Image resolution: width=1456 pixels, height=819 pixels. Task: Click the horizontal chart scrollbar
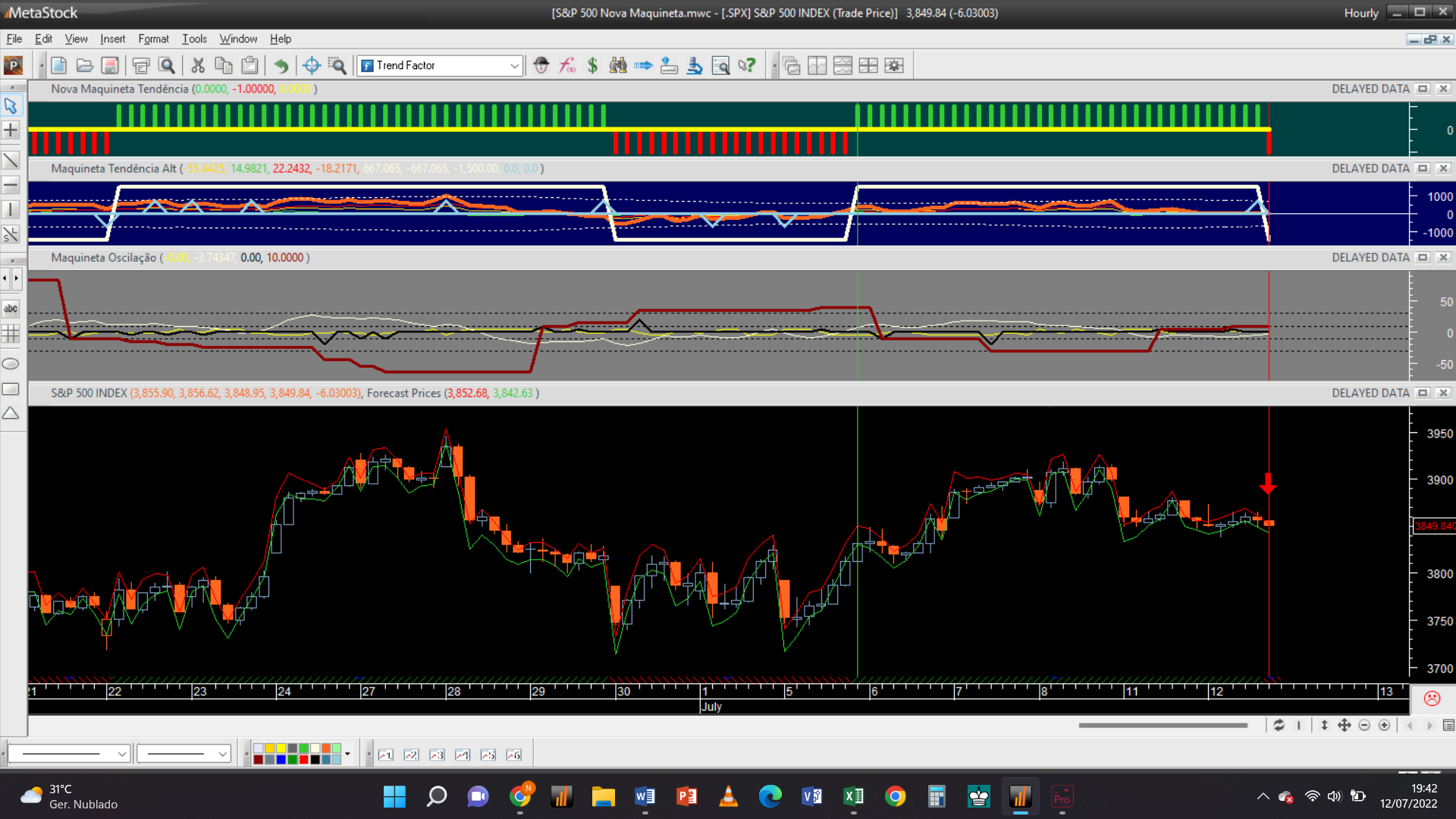[x=1163, y=726]
